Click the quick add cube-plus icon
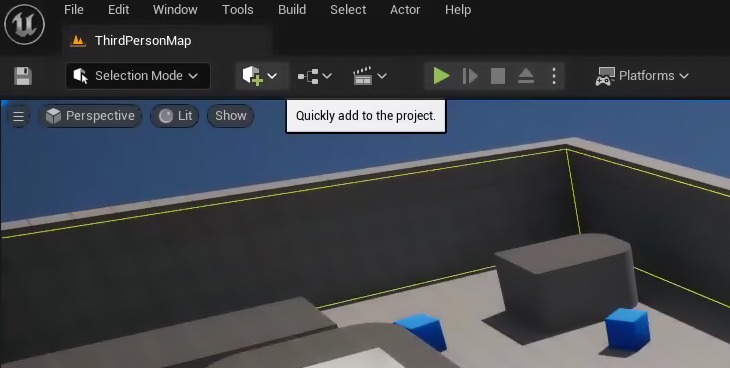Screen dimensions: 730x368 coord(253,75)
